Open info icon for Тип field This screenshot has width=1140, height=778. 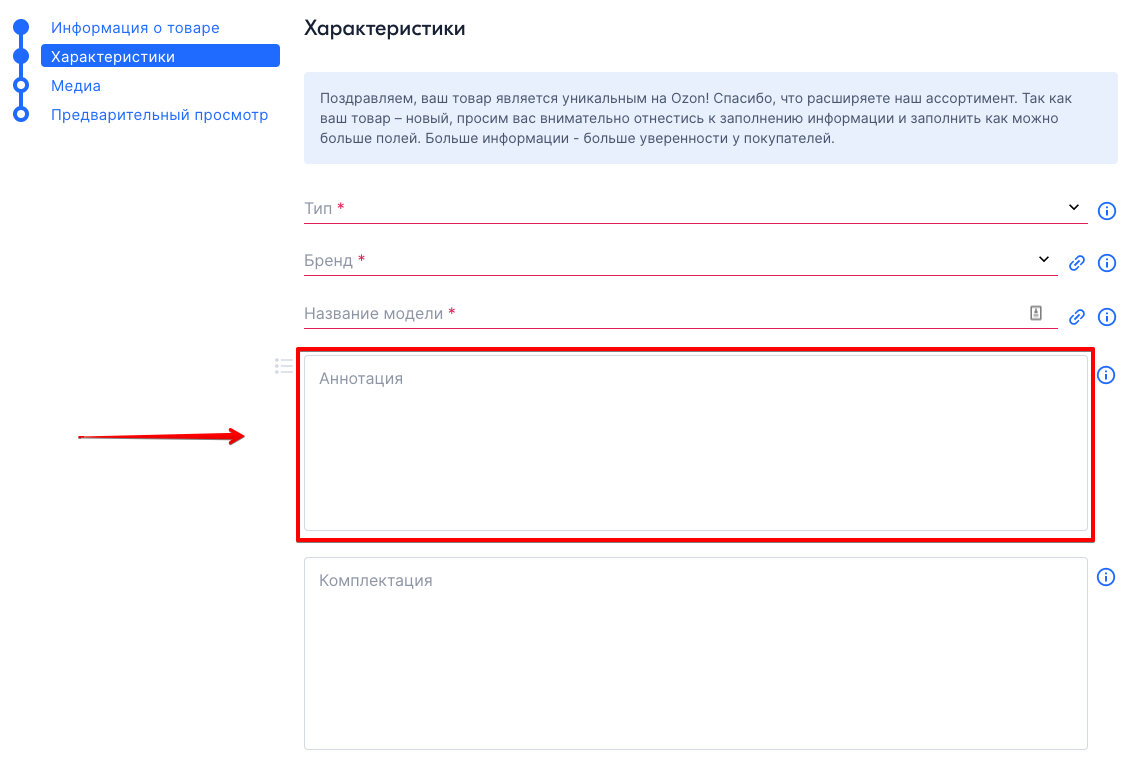pos(1106,211)
